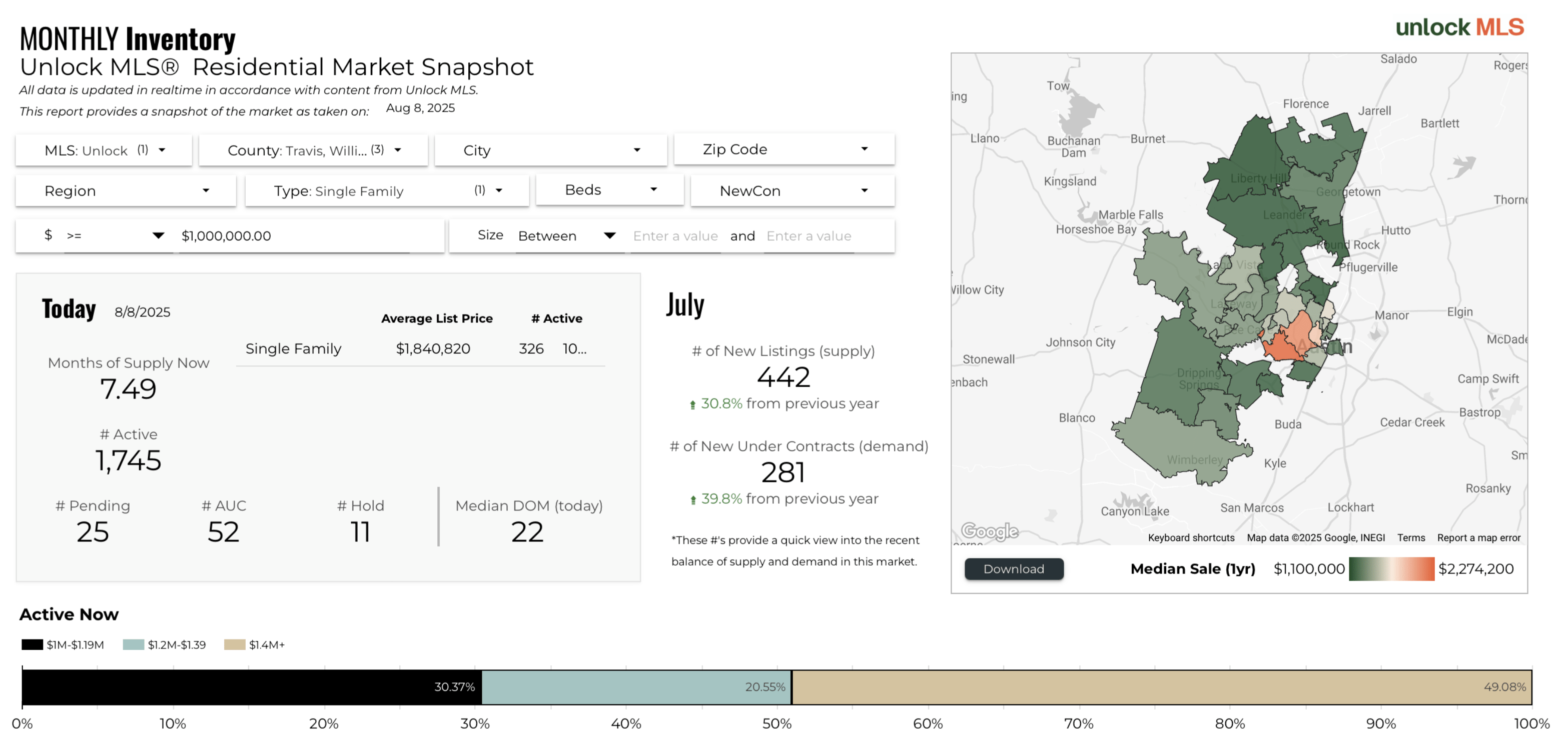Select the black 30.37% bar segment
Viewport: 1568px width, 747px height.
point(251,687)
